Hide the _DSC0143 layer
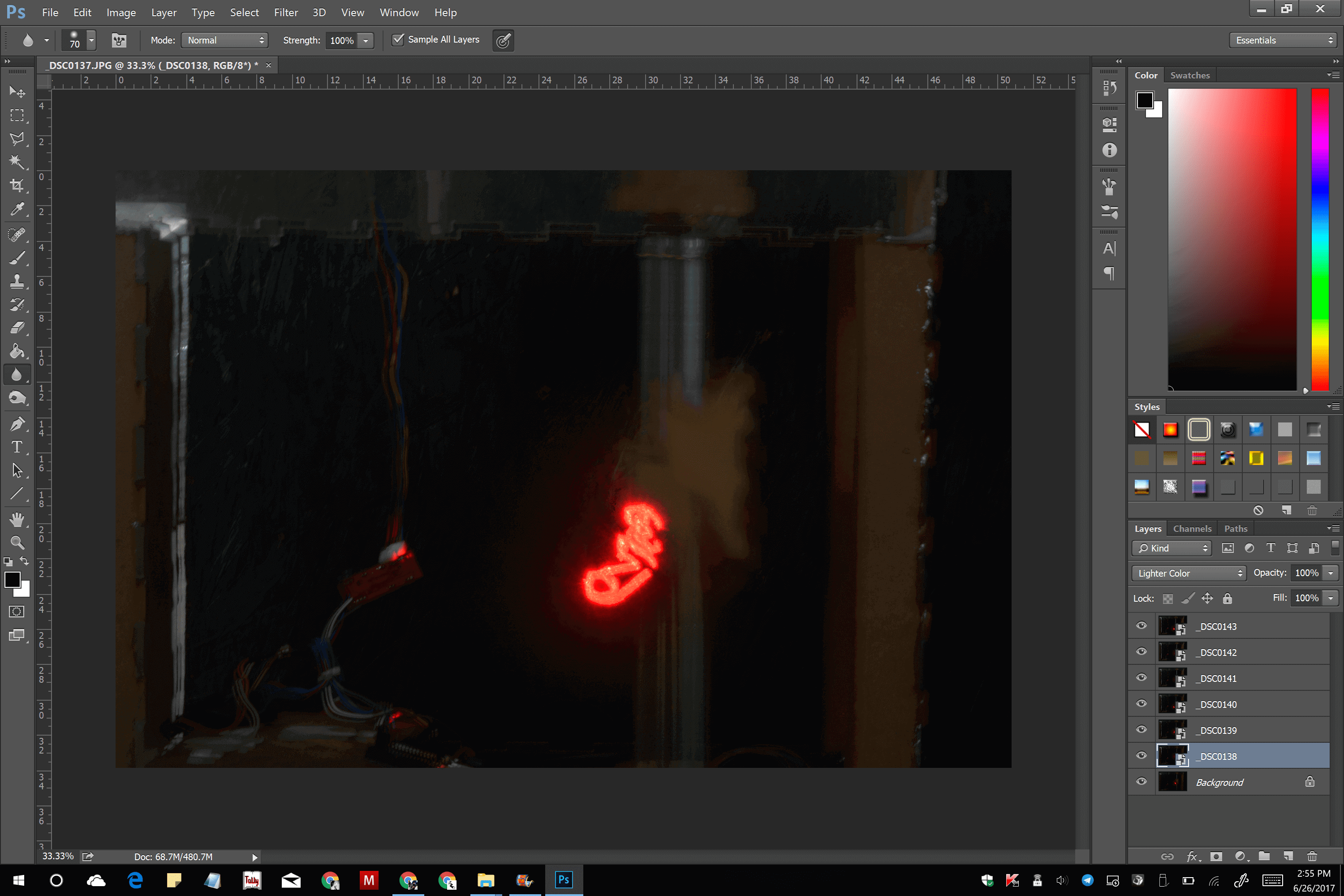Viewport: 1344px width, 896px height. click(1141, 626)
